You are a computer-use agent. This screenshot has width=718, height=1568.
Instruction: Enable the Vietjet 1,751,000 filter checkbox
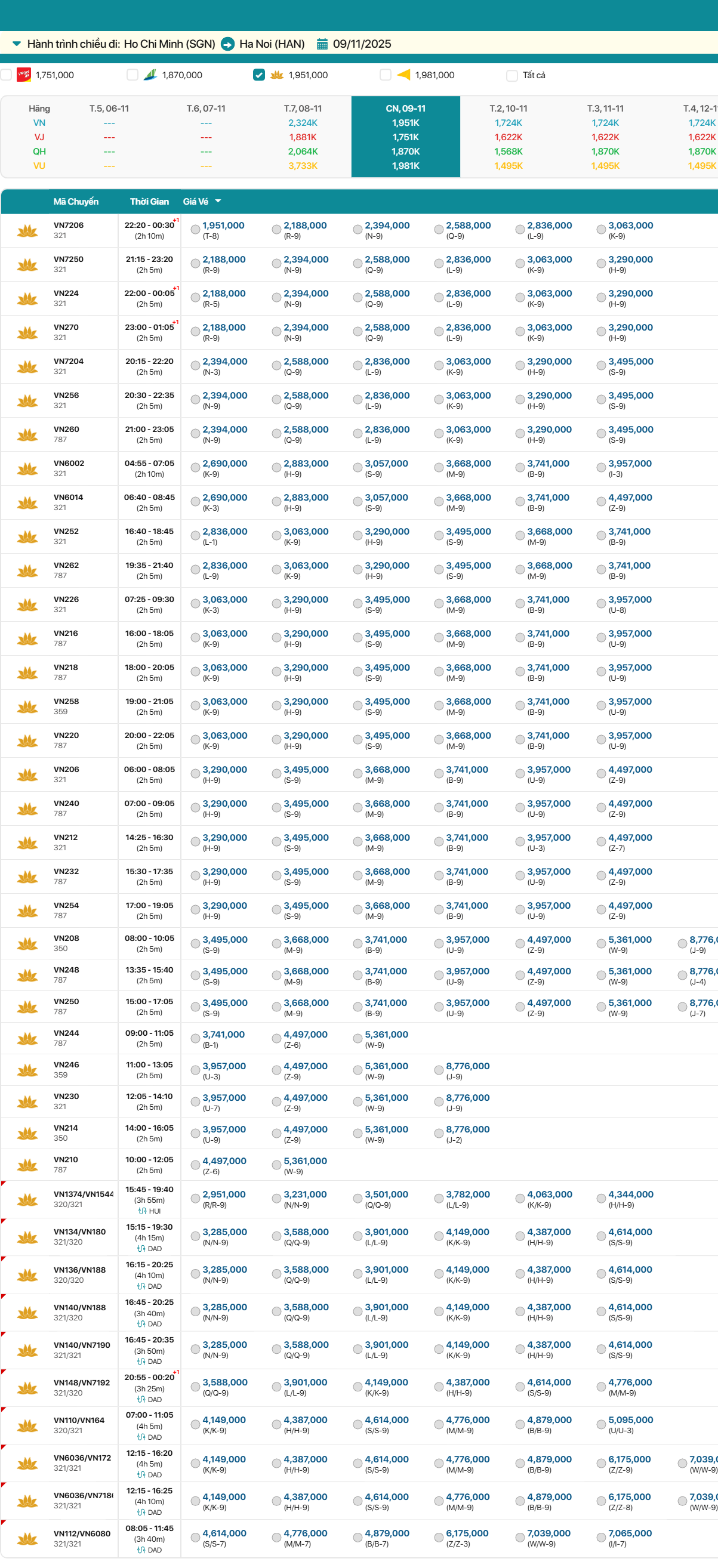(x=7, y=75)
